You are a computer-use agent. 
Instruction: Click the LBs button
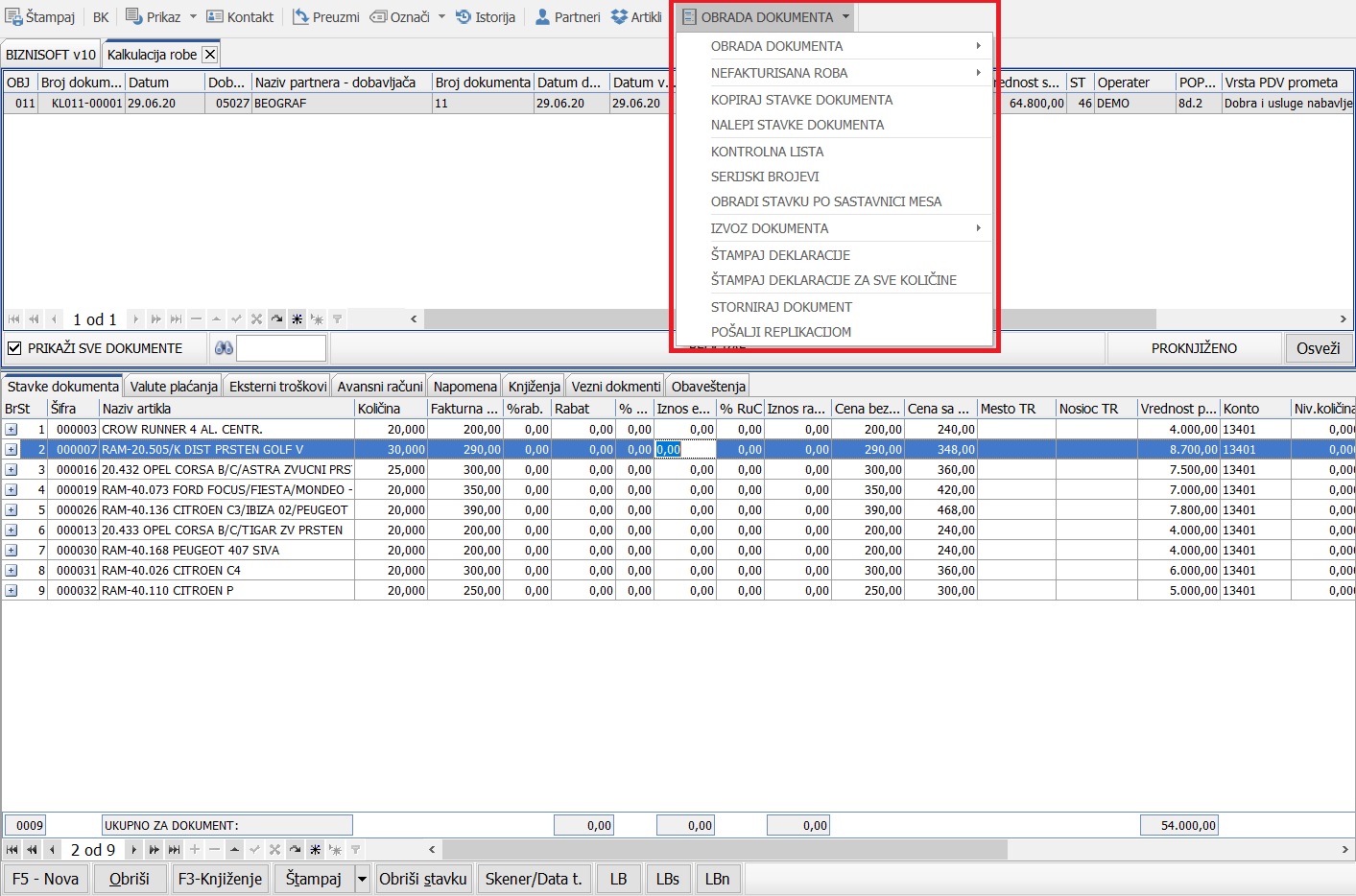point(668,879)
